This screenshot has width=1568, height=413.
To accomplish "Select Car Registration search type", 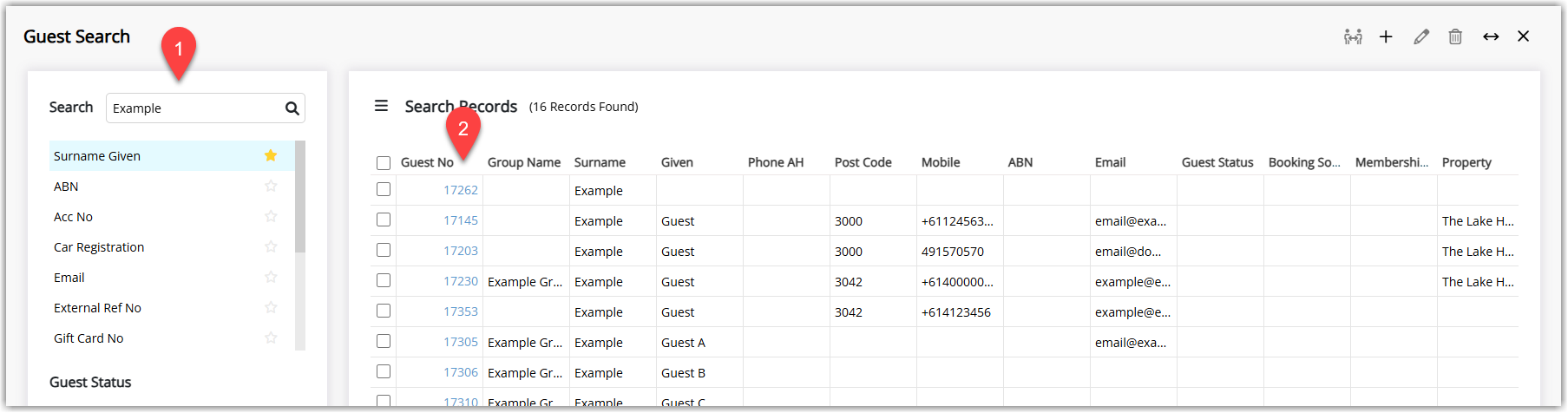I will point(172,247).
